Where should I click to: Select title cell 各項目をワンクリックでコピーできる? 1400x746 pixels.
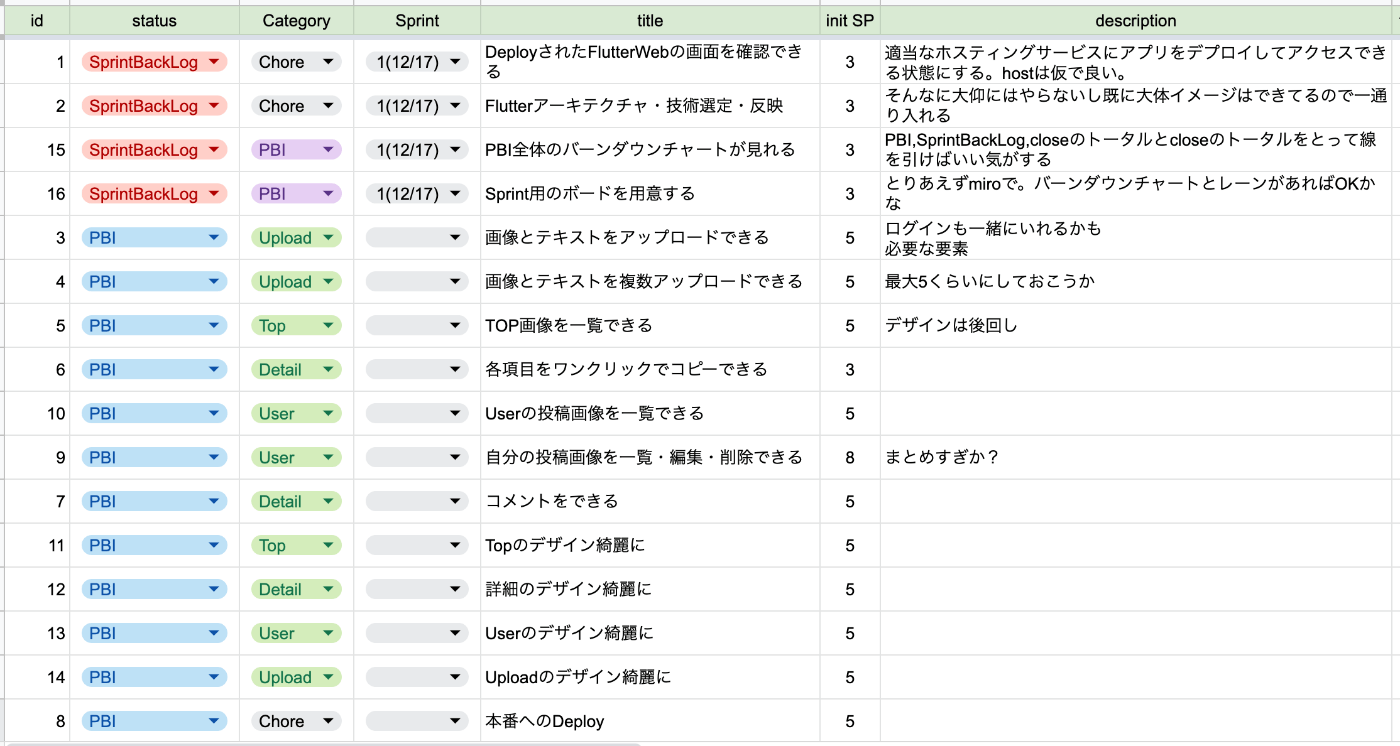tap(650, 370)
